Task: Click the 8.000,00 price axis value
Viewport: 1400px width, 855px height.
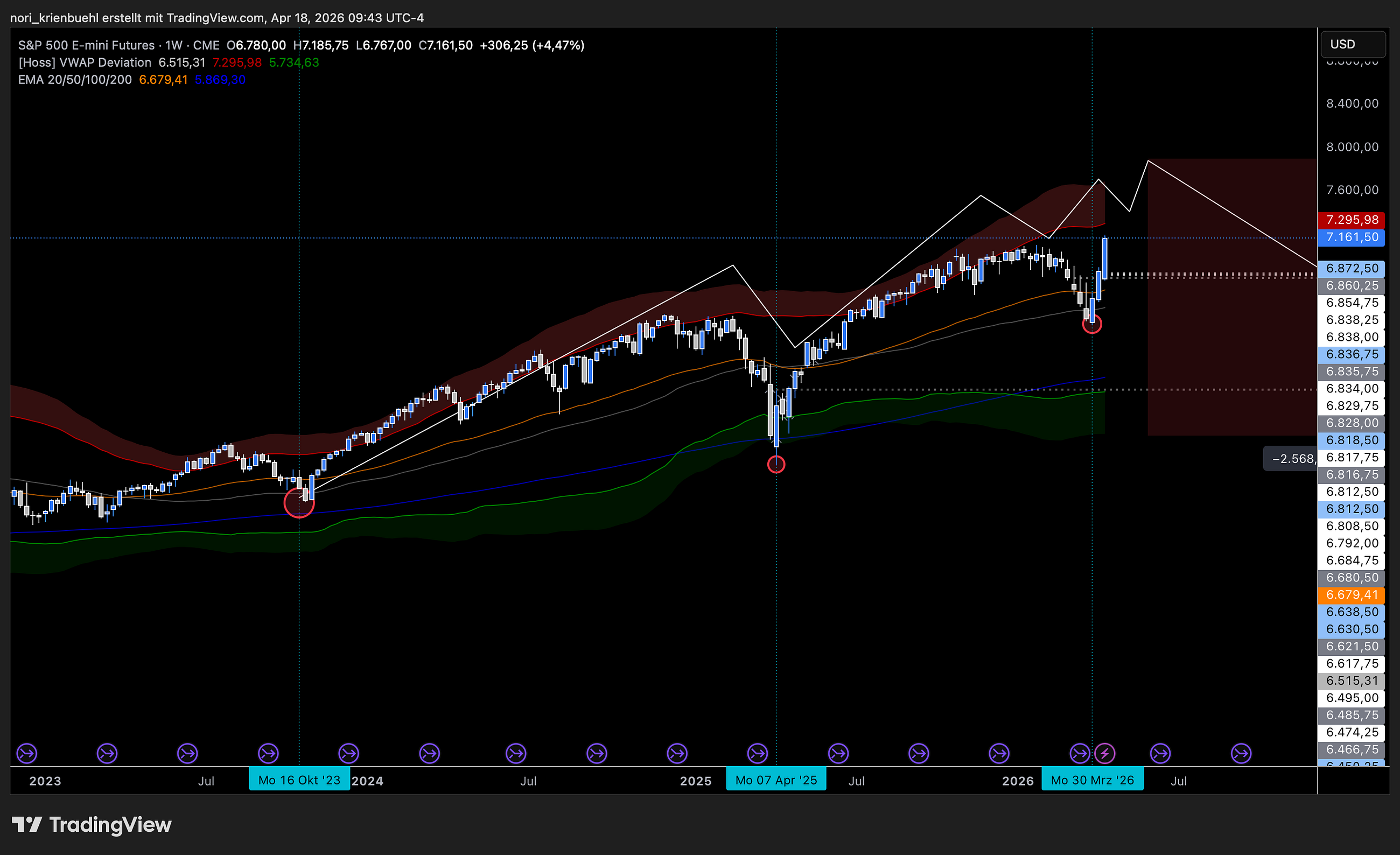Action: point(1352,147)
